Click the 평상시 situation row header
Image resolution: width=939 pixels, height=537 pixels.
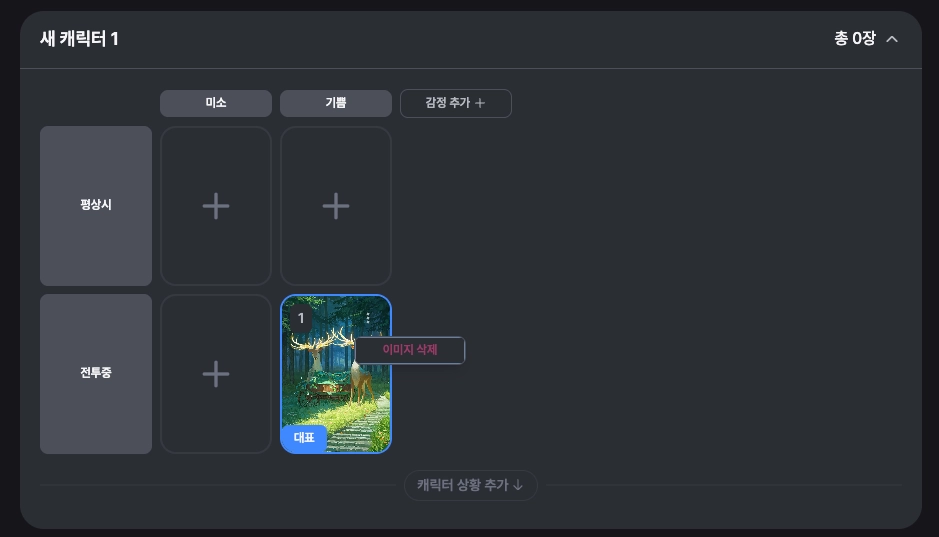[x=96, y=206]
